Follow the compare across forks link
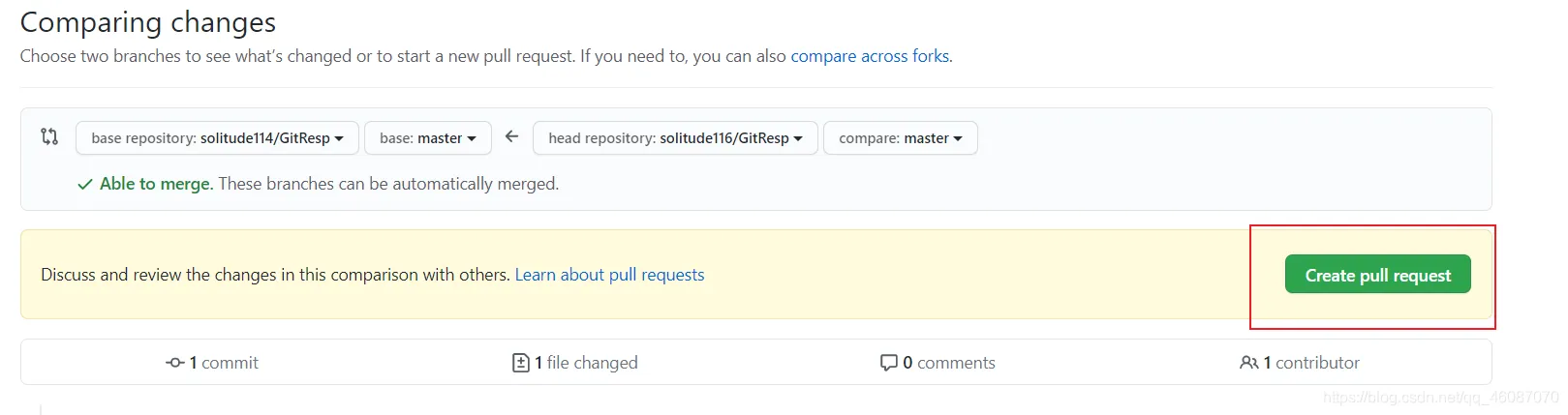Screen dimensions: 1568x415 click(870, 56)
